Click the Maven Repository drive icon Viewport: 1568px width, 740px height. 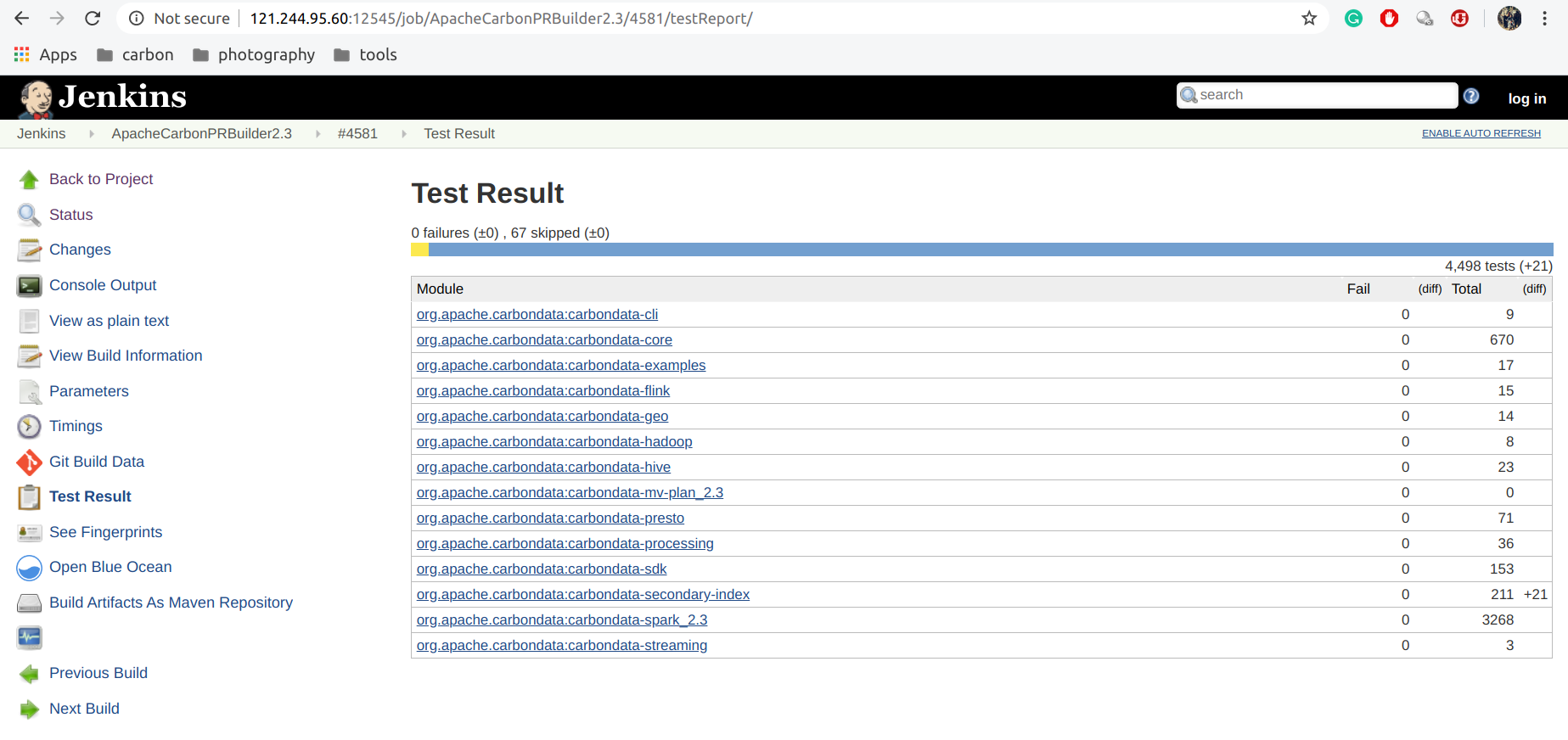point(30,603)
